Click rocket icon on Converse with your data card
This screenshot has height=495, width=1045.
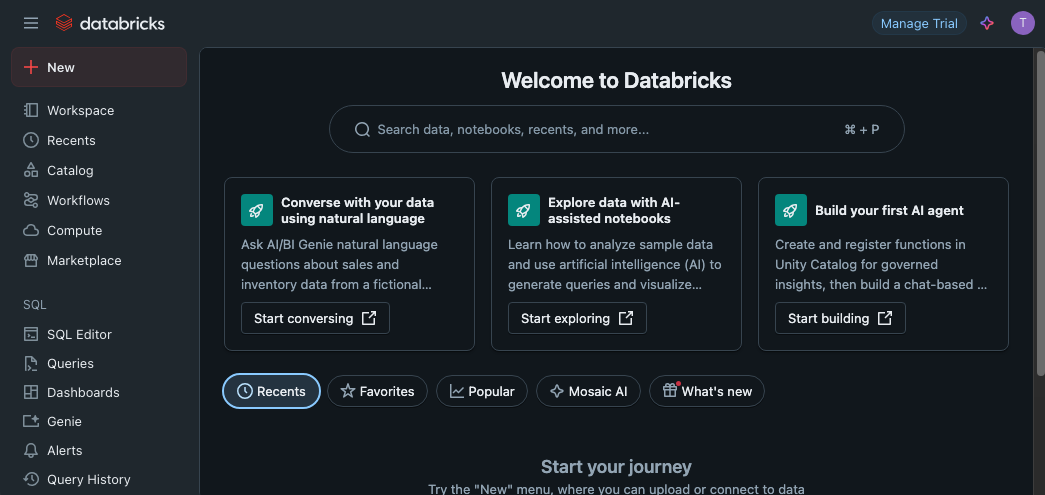[x=257, y=211]
